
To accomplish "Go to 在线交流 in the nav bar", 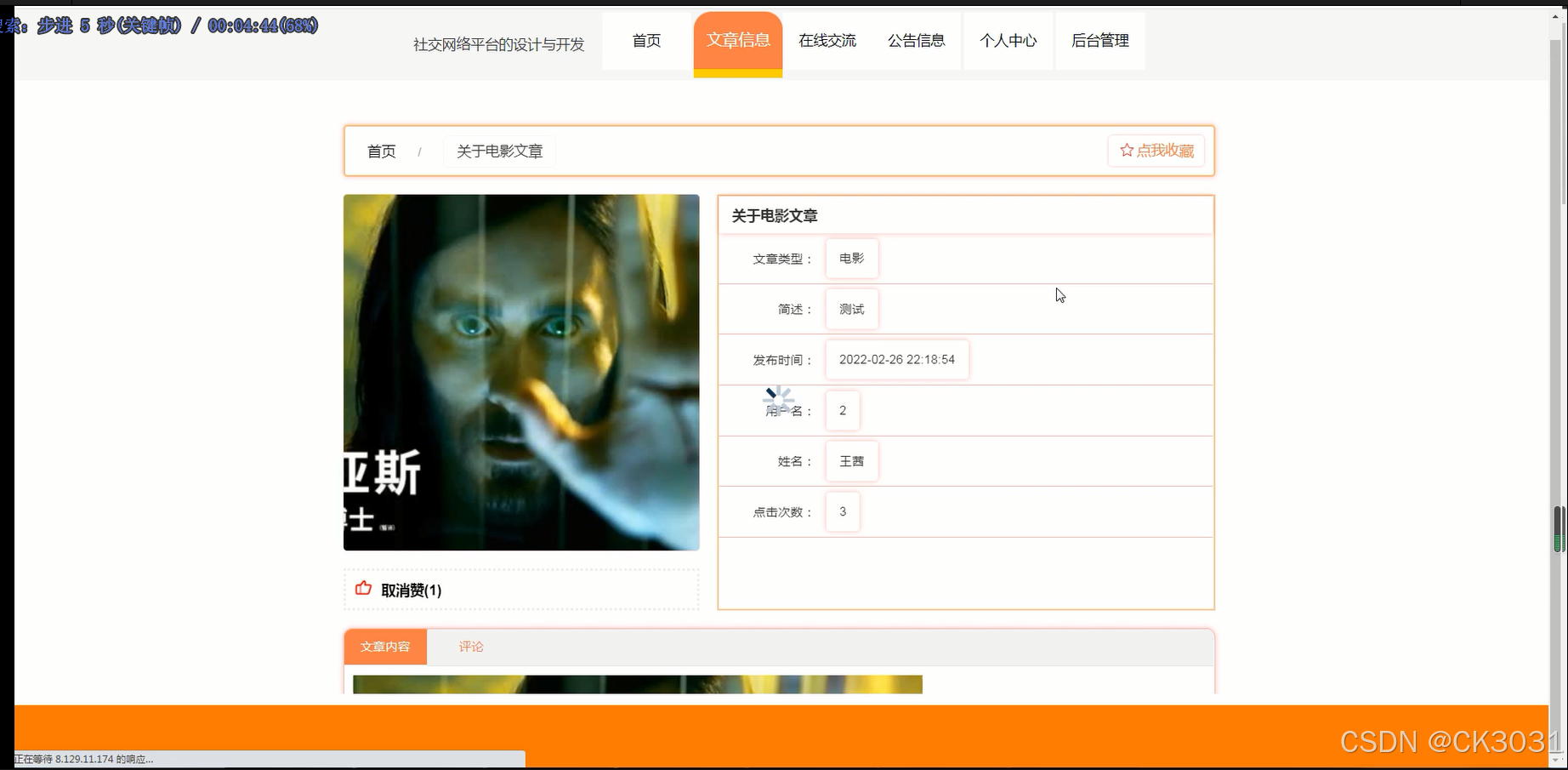I will point(827,40).
